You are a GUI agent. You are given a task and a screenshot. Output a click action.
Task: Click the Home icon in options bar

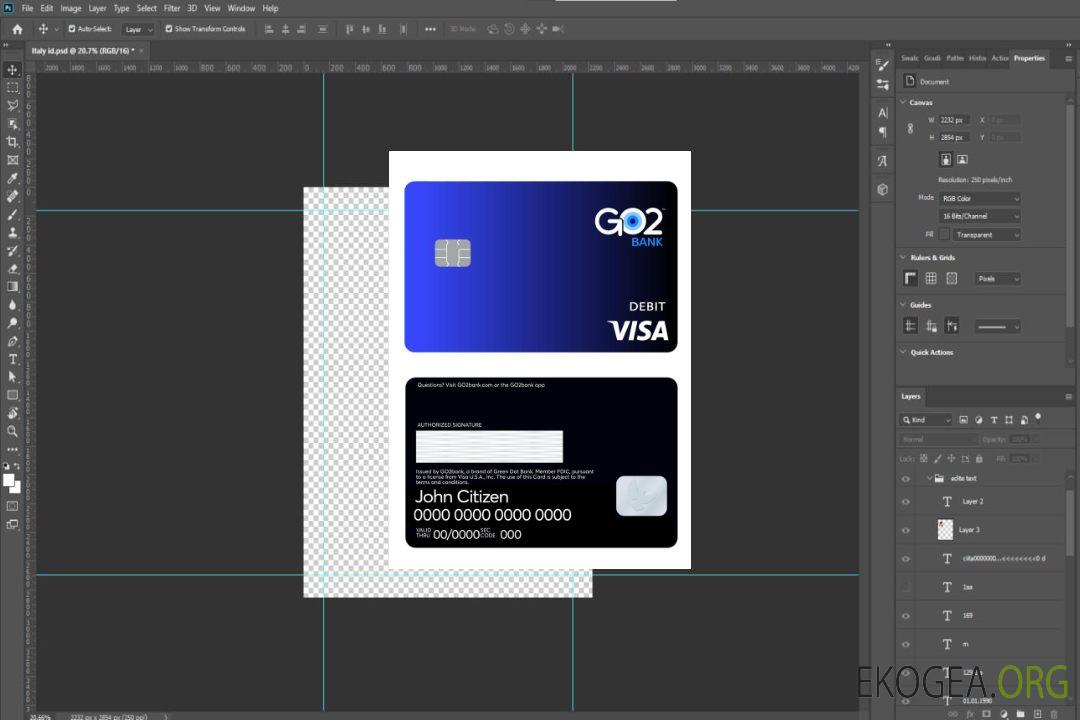[x=17, y=29]
